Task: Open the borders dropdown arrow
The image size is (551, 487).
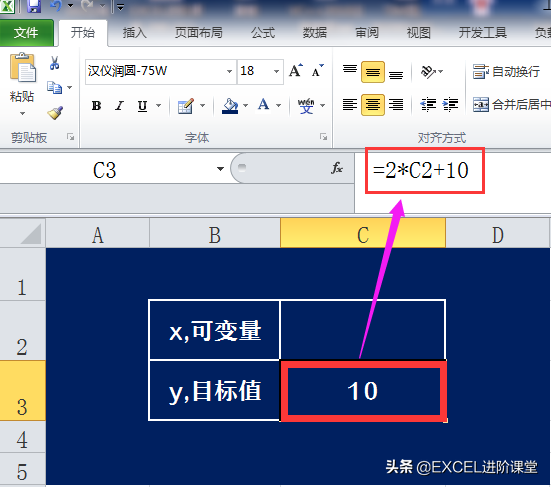Action: click(203, 105)
